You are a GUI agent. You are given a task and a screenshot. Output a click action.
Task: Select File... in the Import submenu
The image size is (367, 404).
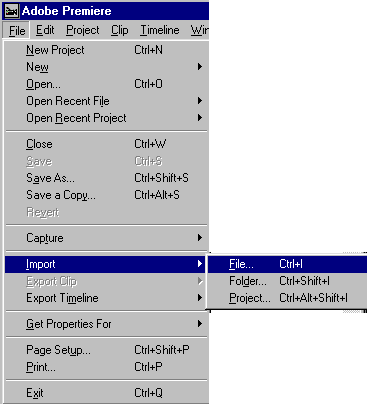point(287,264)
